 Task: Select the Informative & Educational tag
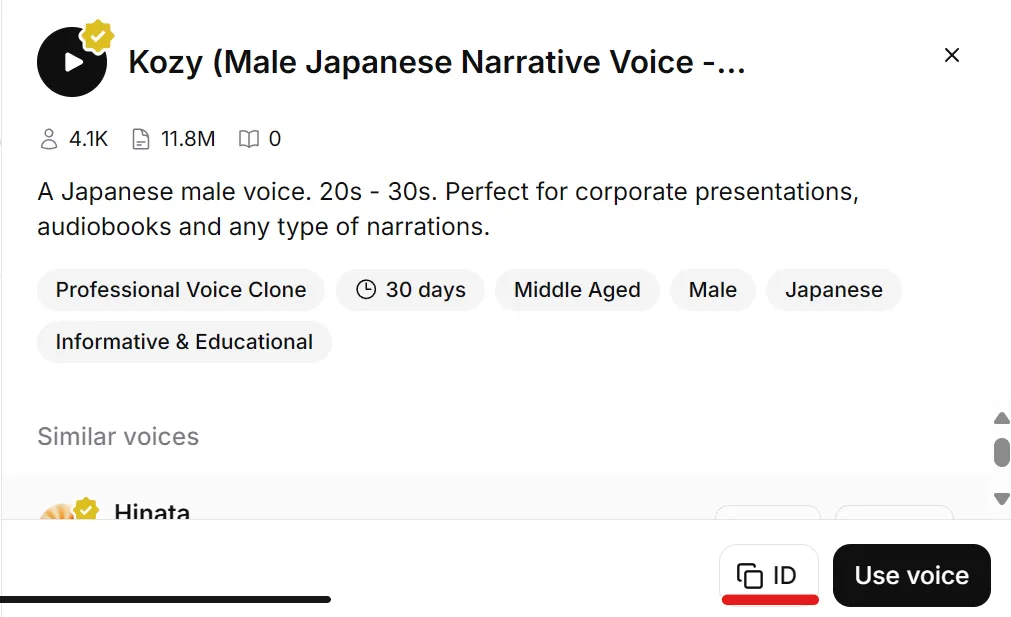[184, 342]
